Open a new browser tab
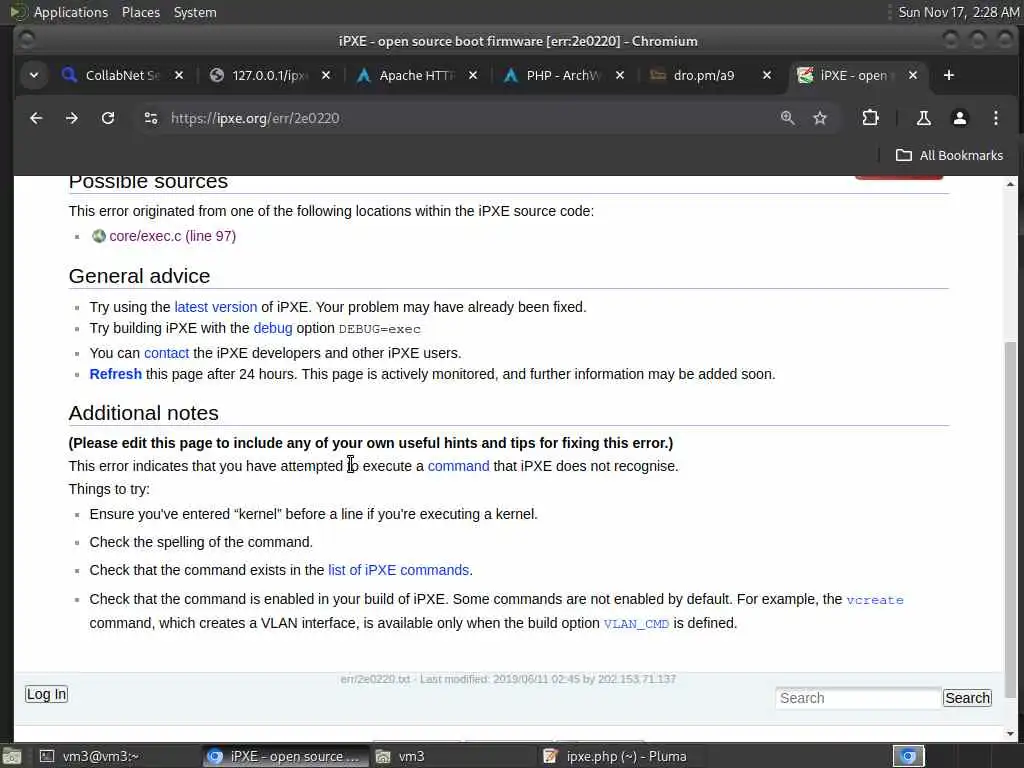The image size is (1024, 768). click(949, 76)
